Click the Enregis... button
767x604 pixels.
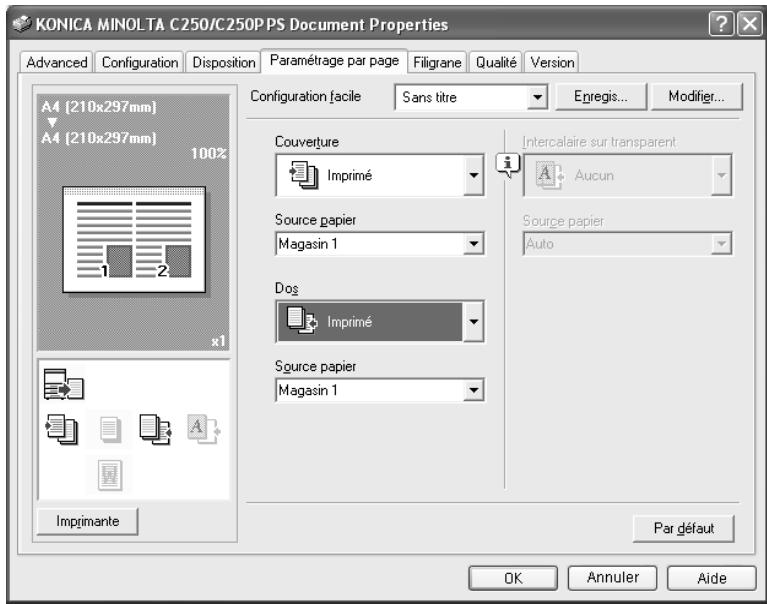coord(601,96)
